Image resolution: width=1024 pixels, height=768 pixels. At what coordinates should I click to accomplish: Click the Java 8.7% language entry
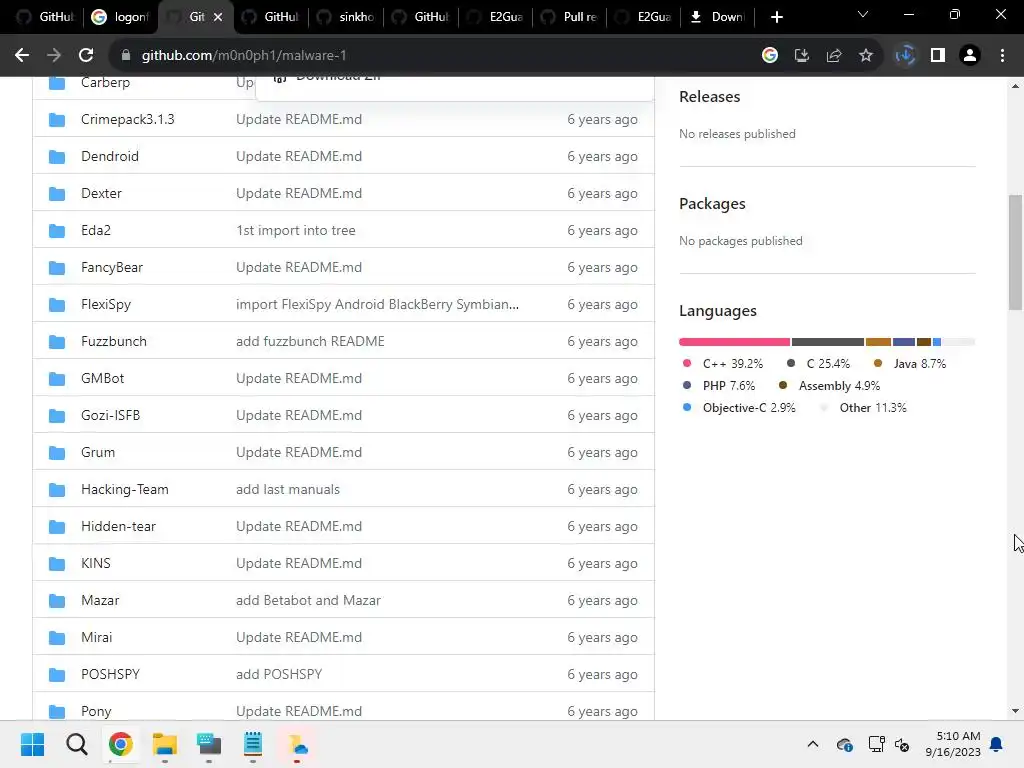coord(910,364)
